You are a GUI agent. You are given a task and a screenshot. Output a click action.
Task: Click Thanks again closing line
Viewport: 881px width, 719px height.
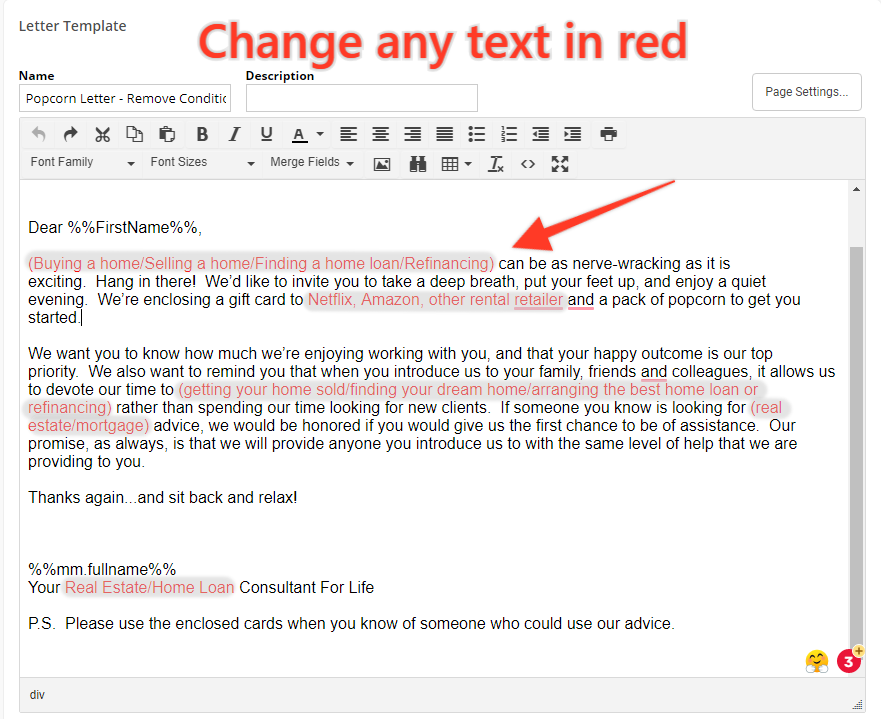163,498
